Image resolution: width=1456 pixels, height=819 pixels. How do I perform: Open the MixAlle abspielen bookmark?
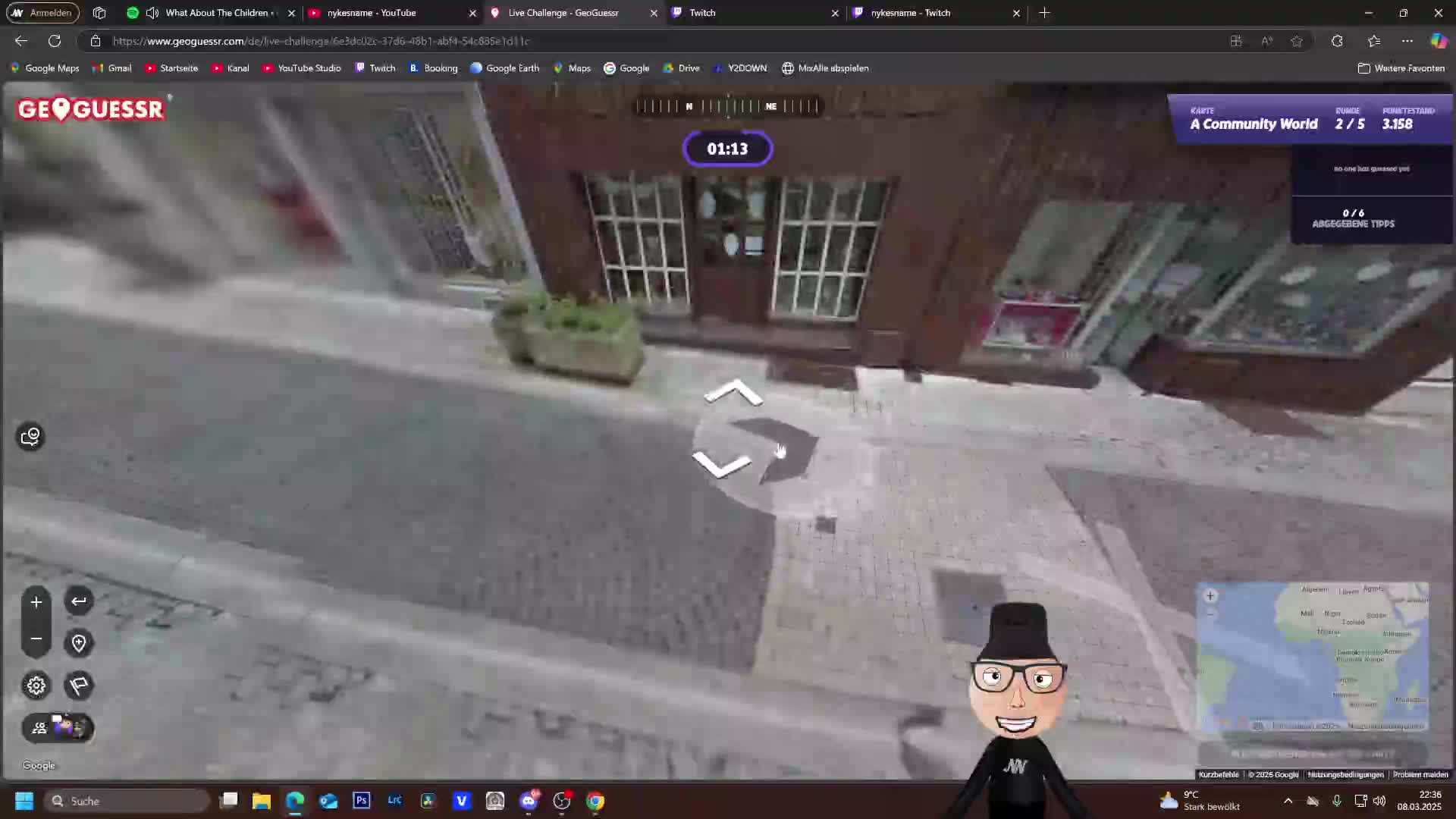click(x=825, y=68)
